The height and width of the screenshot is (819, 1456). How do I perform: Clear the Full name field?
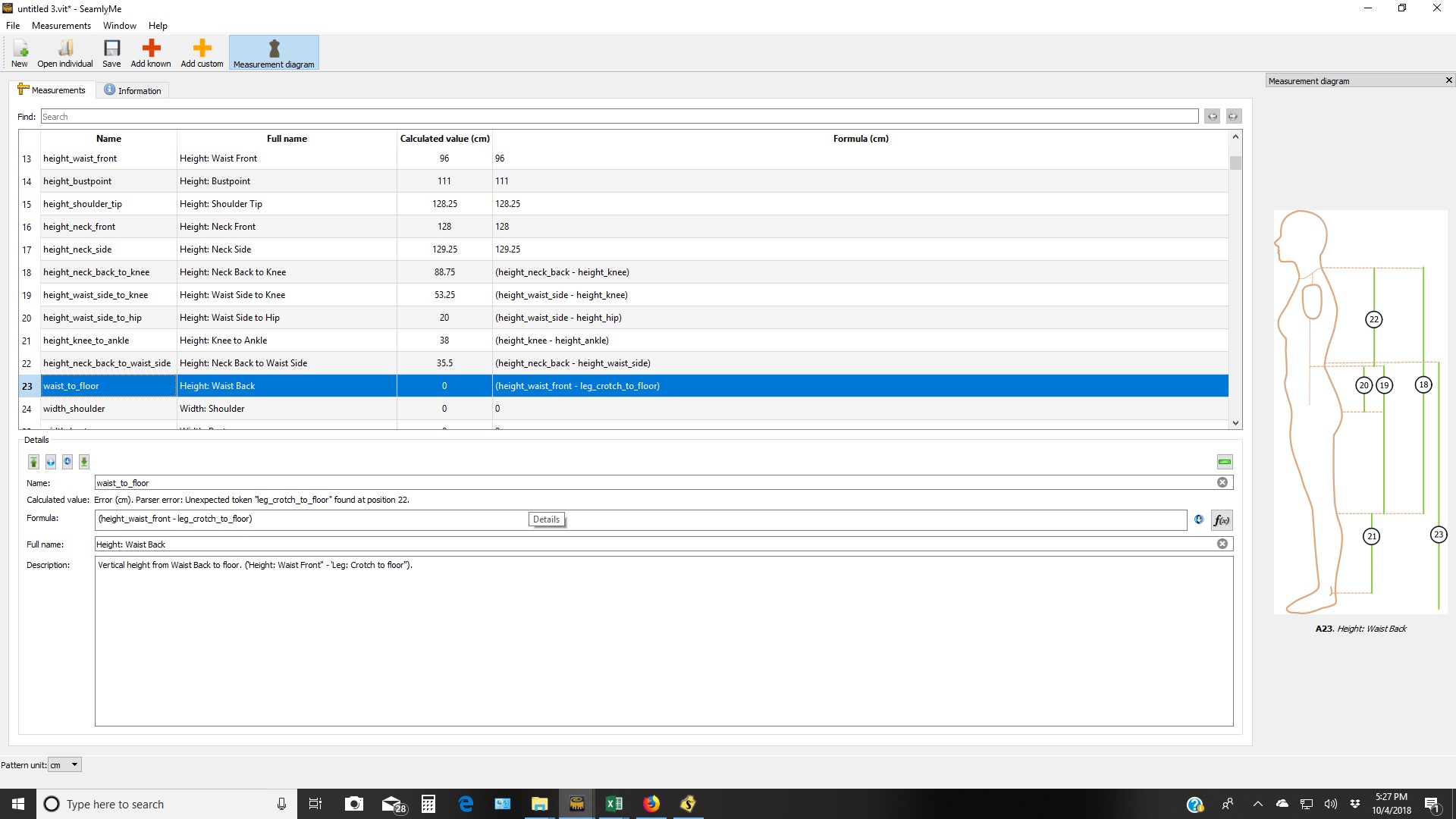pos(1222,544)
